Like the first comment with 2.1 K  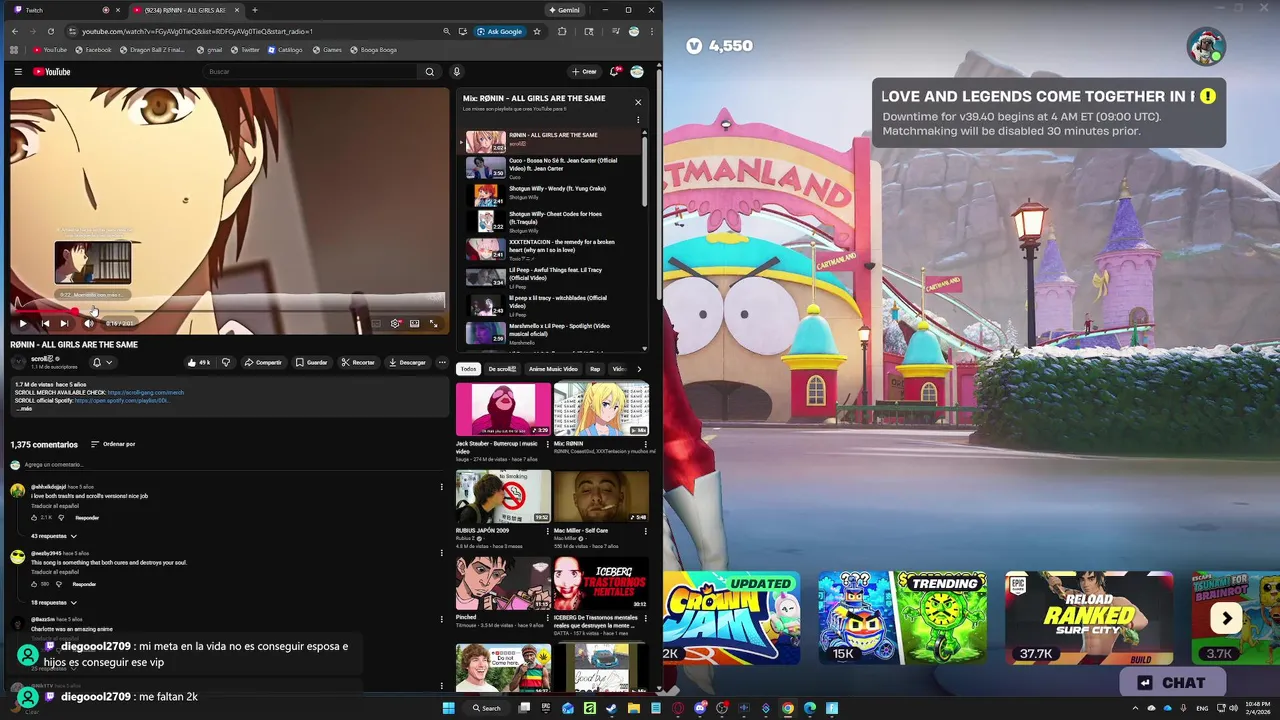[x=35, y=518]
